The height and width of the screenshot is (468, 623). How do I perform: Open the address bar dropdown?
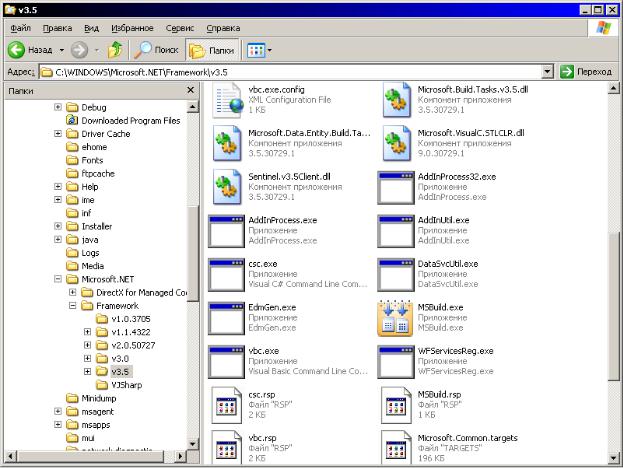point(548,72)
